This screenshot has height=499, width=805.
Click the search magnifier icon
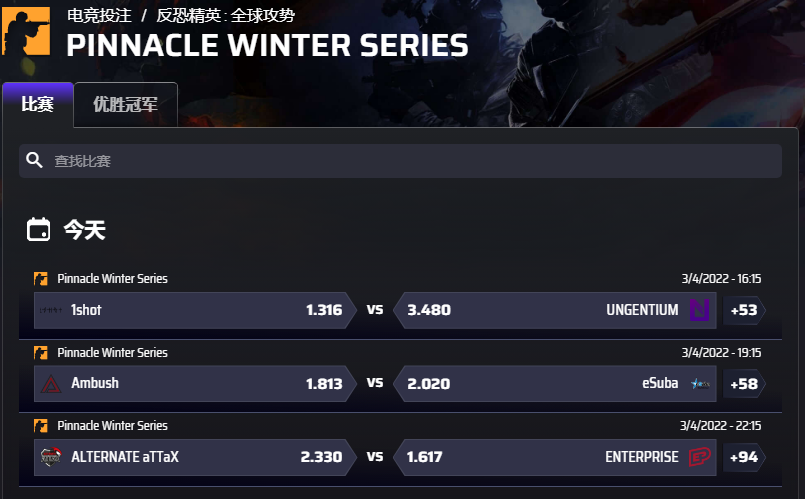click(35, 161)
